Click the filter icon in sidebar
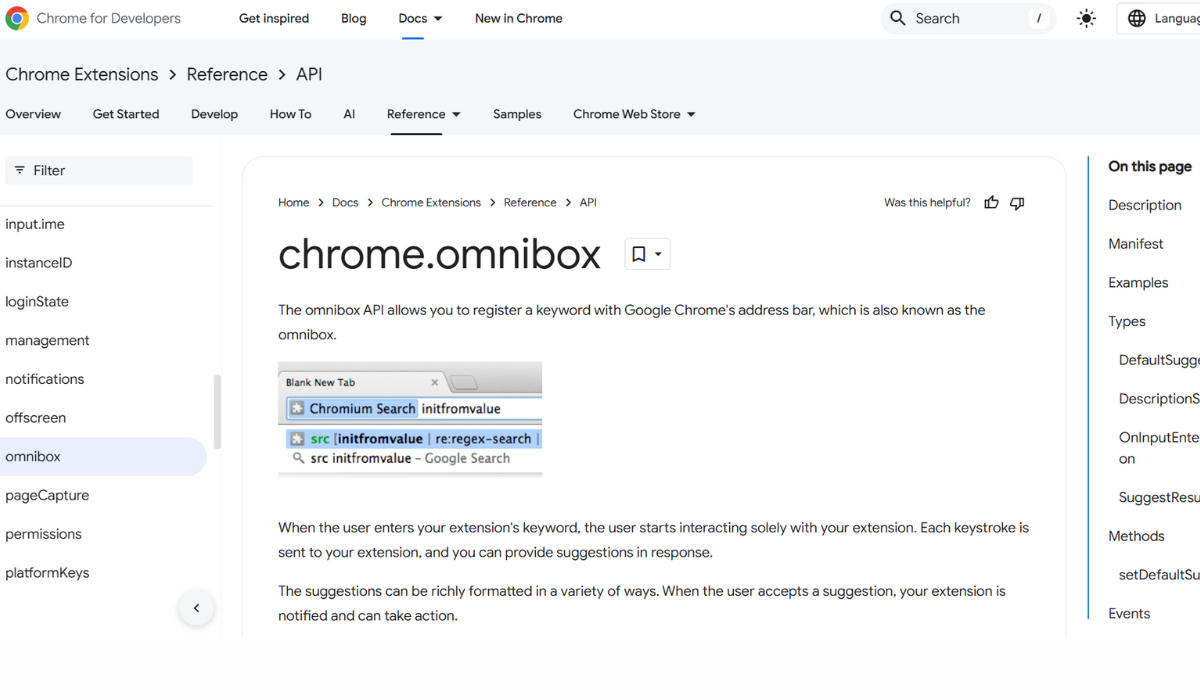1200x700 pixels. coord(19,170)
